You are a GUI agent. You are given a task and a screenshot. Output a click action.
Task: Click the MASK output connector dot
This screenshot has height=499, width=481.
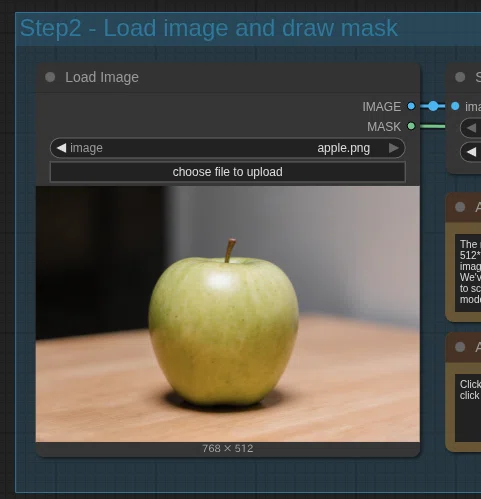[x=411, y=126]
